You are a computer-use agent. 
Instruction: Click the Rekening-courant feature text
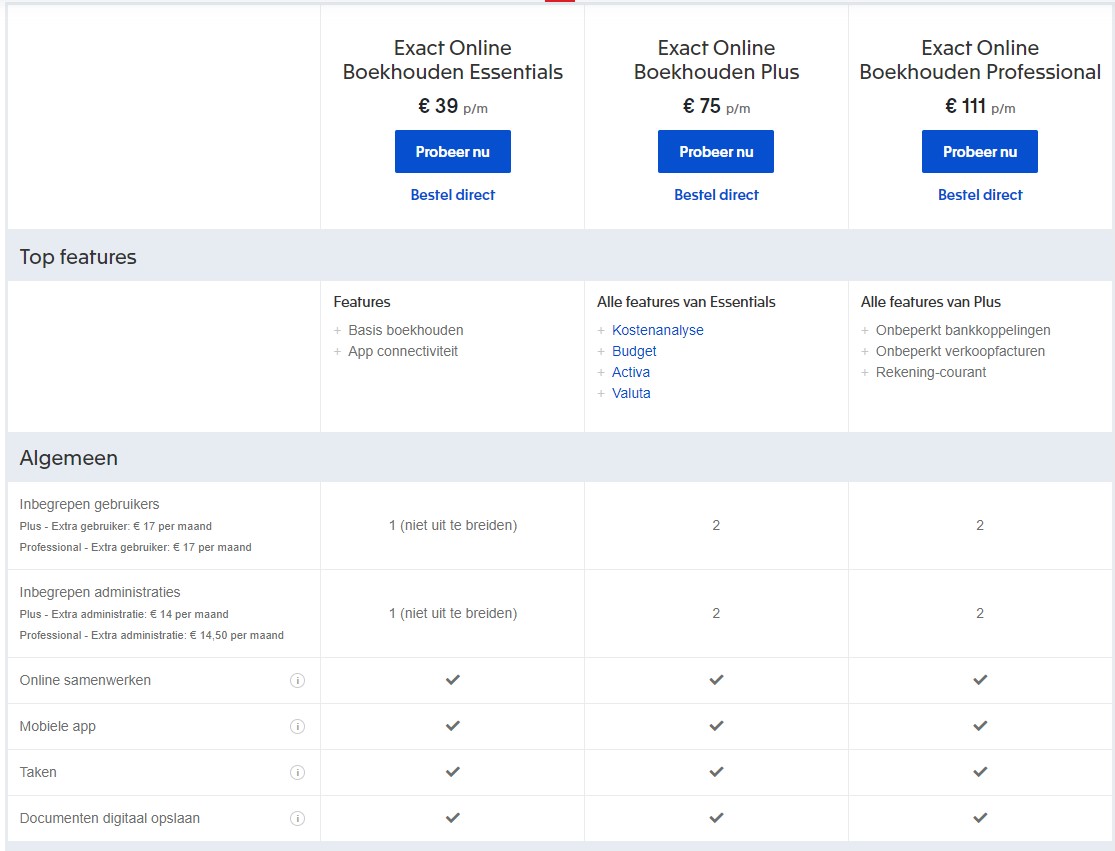[931, 372]
